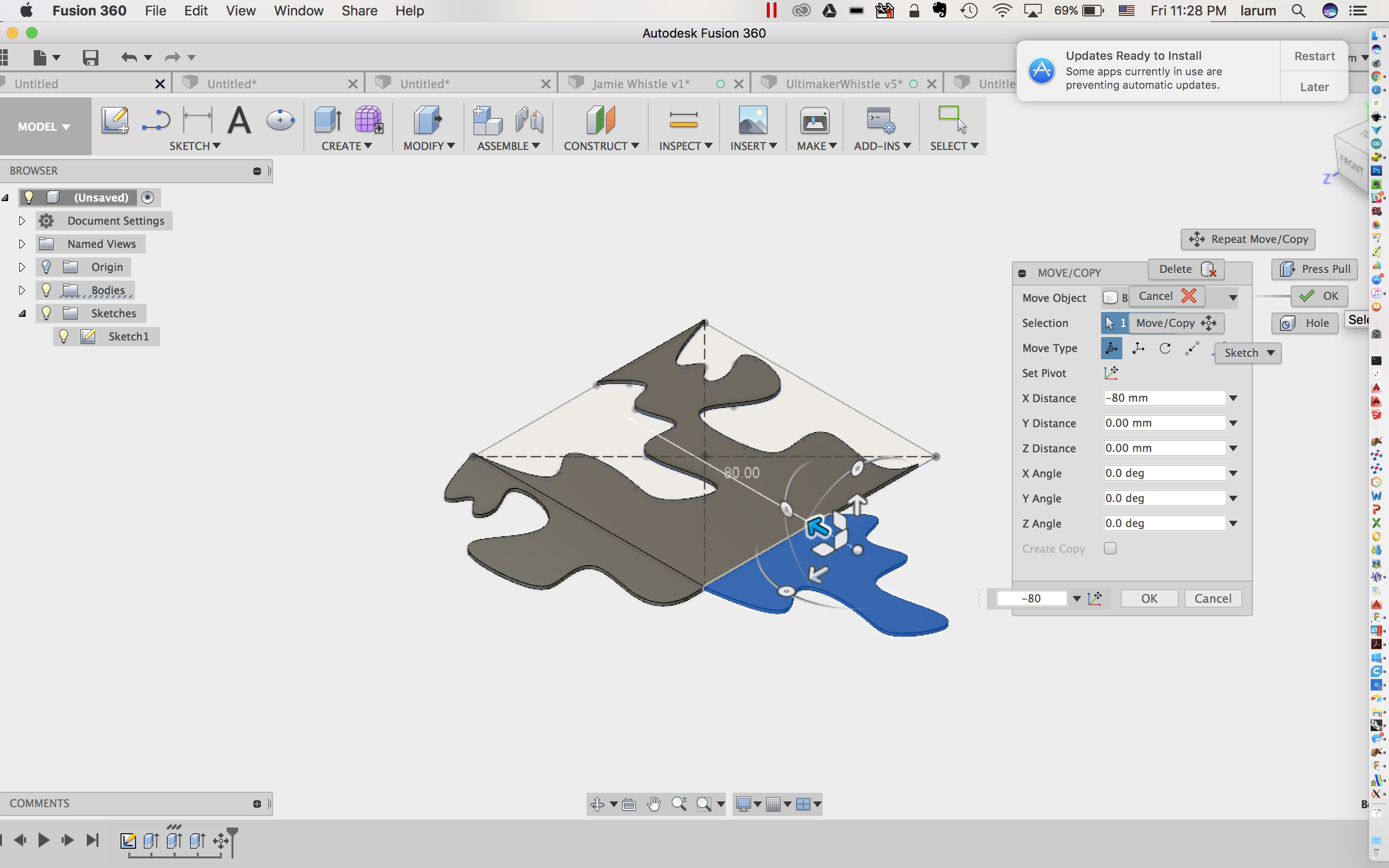1389x868 pixels.
Task: Choose the Sketch Dimension tool
Action: point(197,120)
